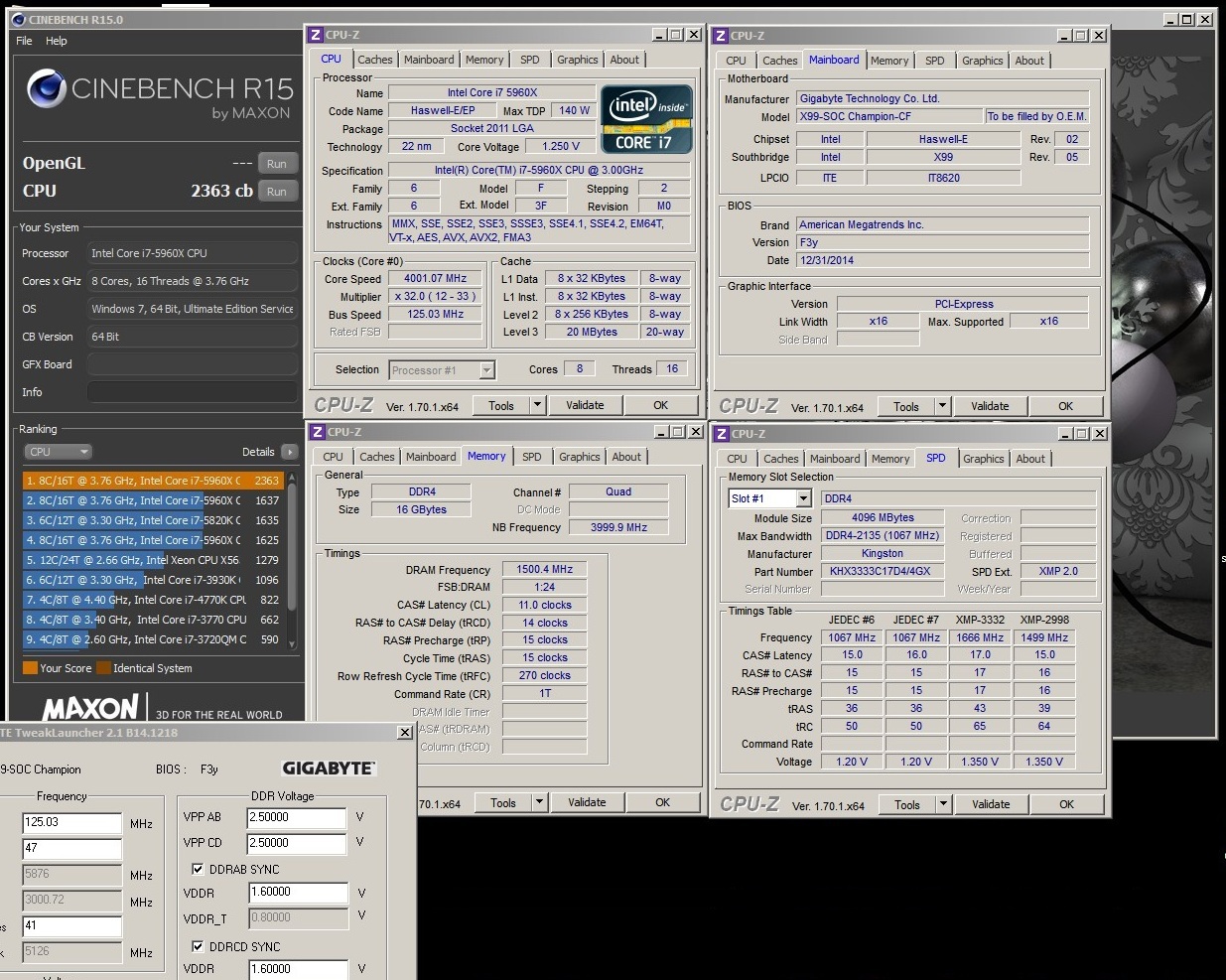Screen dimensions: 1226x980
Task: Click Validate in CPU-Z CPU window
Action: pos(585,405)
